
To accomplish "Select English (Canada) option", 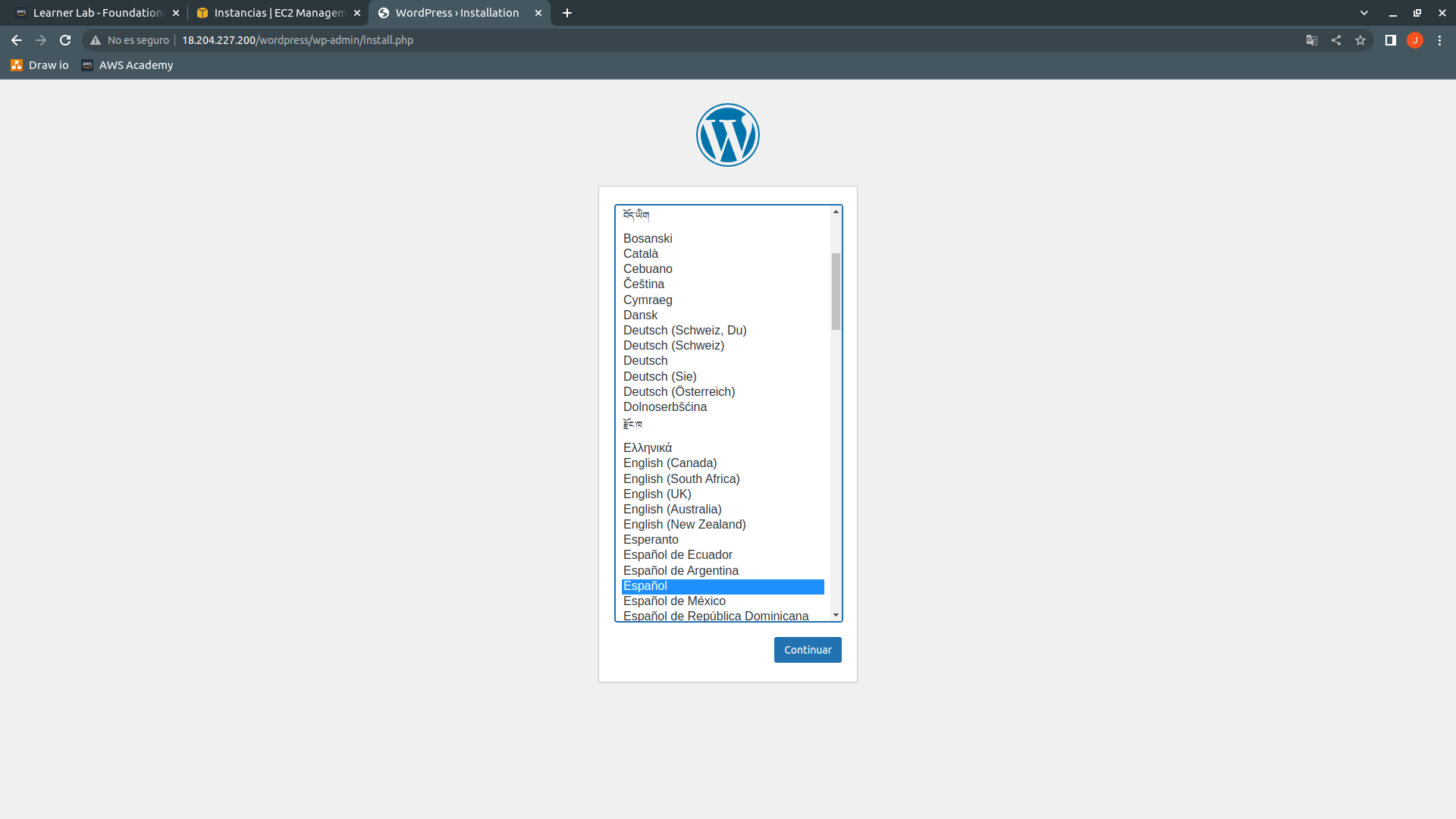I will tap(723, 463).
